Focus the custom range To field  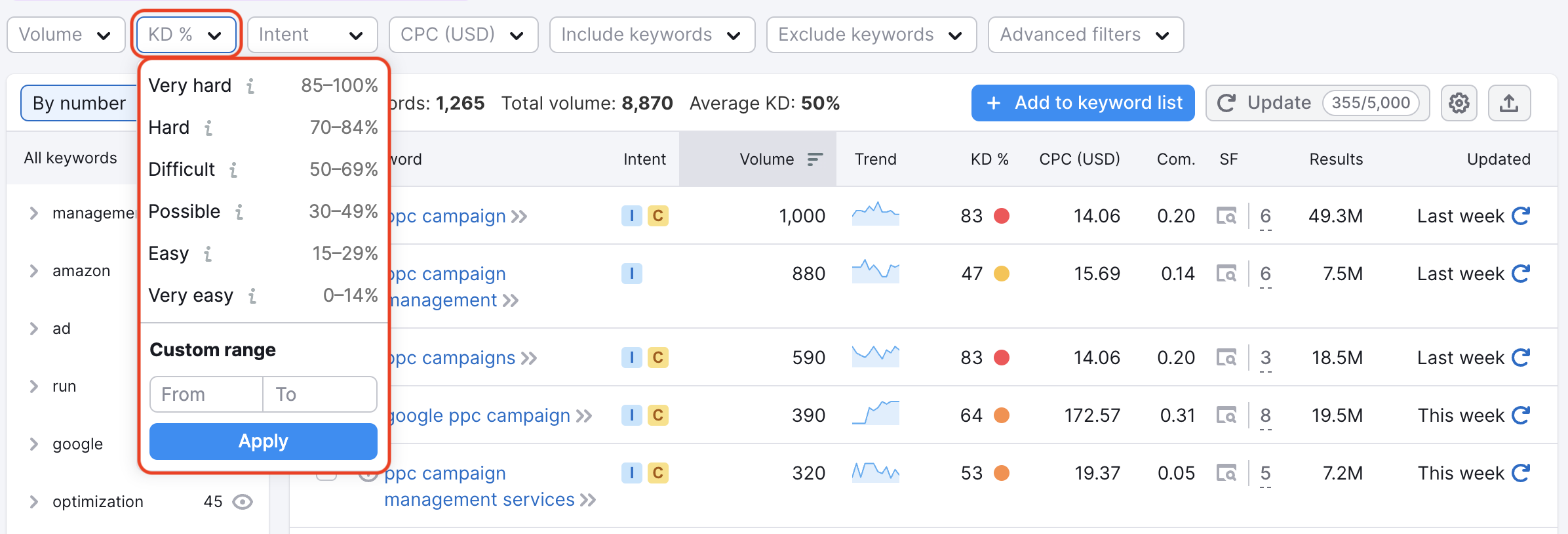point(320,394)
